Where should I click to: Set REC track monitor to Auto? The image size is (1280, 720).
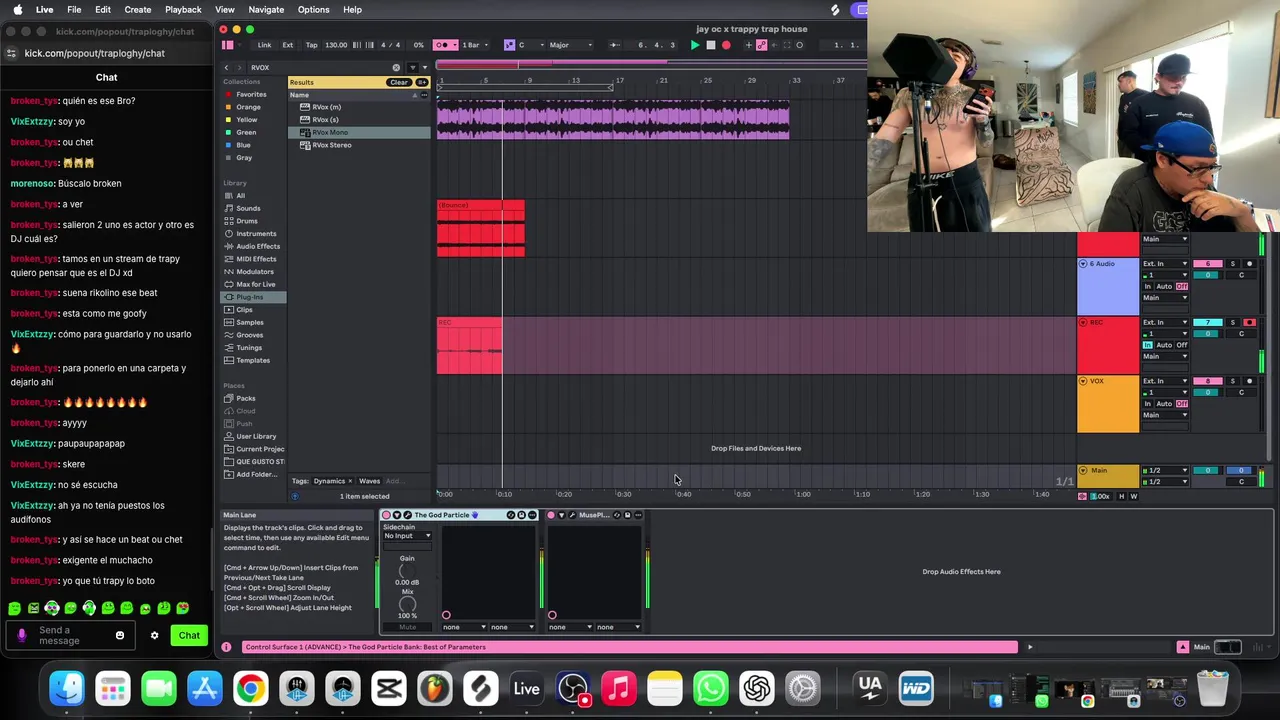pyautogui.click(x=1164, y=345)
